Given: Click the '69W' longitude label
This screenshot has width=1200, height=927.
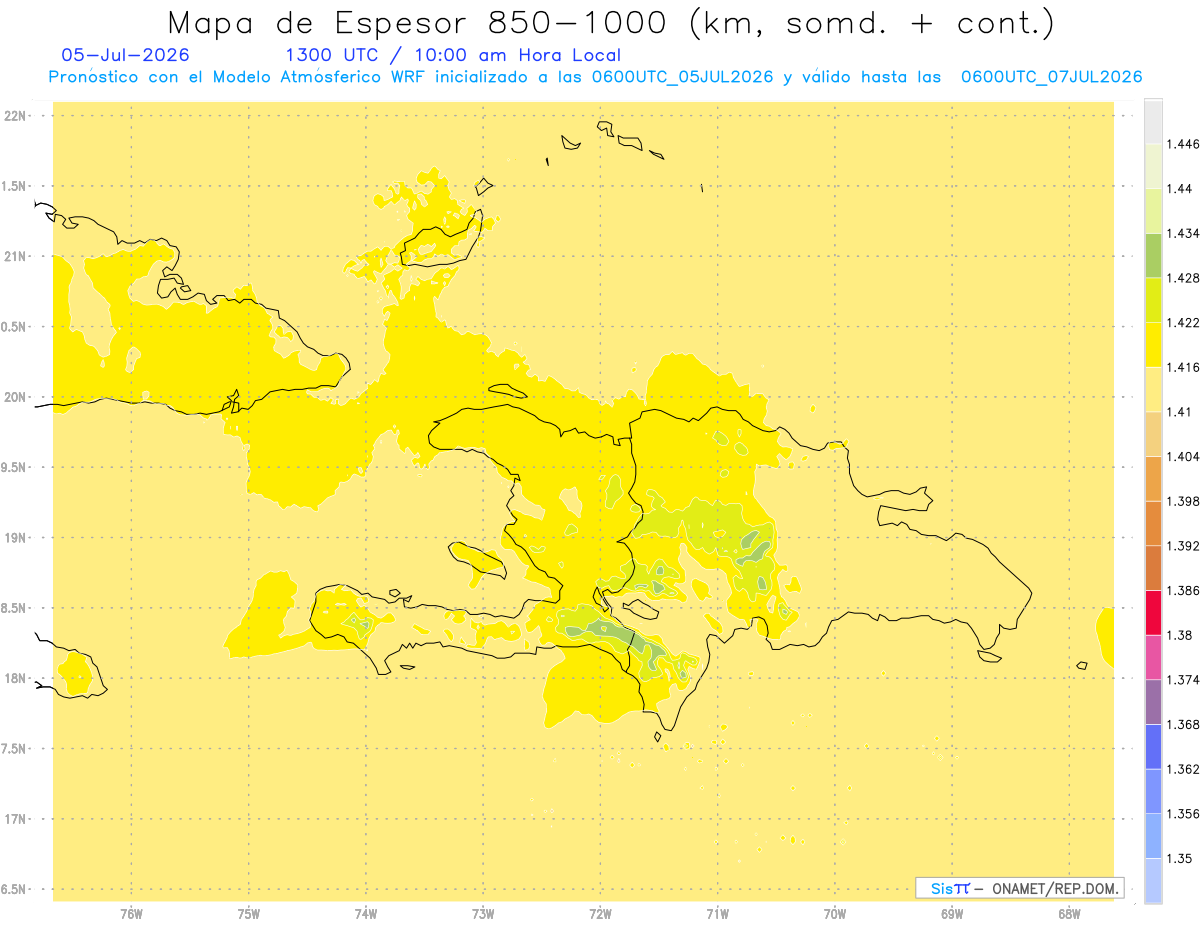Looking at the screenshot, I should pyautogui.click(x=952, y=913).
